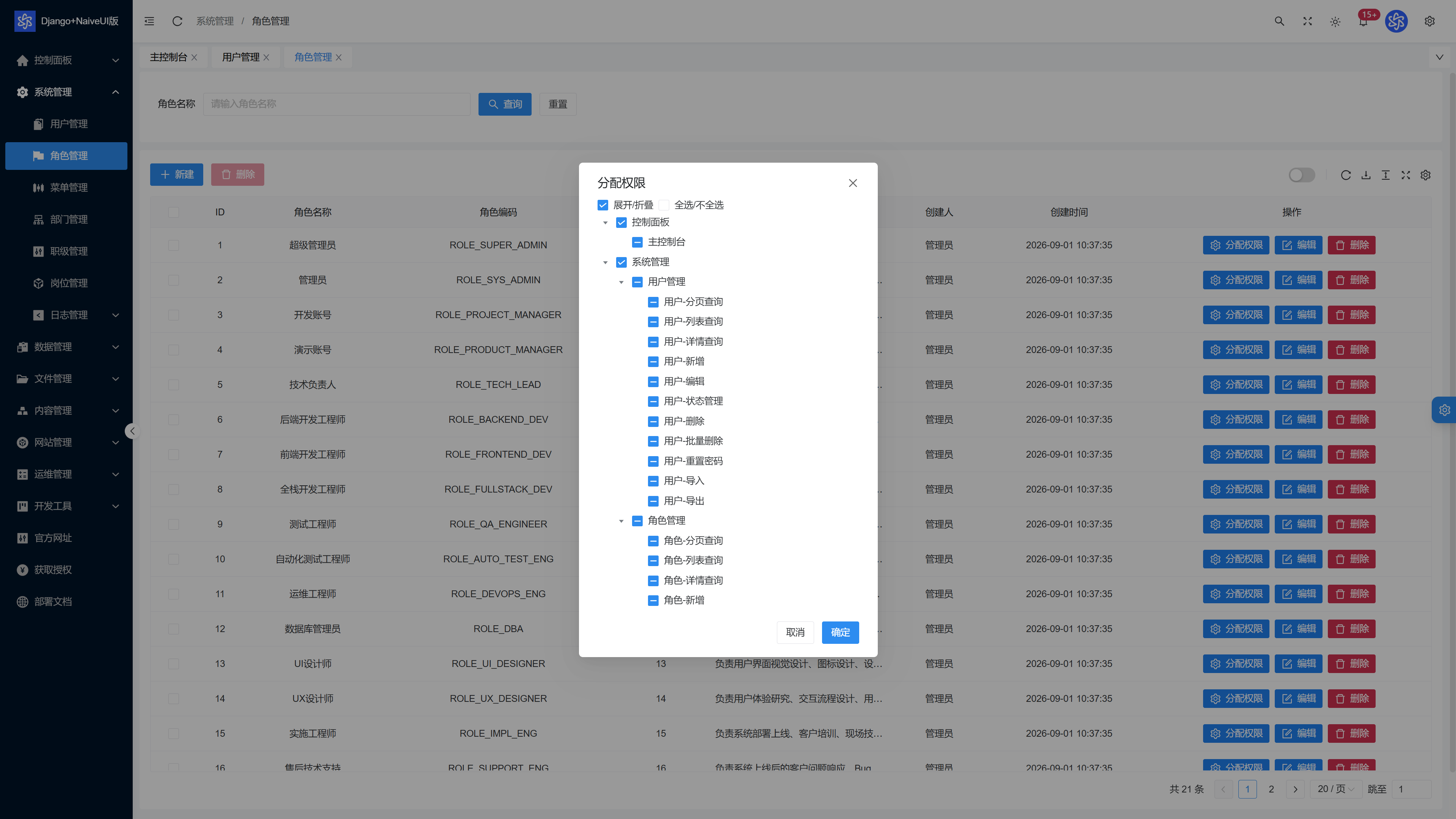Go to page 2 of the table

pyautogui.click(x=1271, y=789)
